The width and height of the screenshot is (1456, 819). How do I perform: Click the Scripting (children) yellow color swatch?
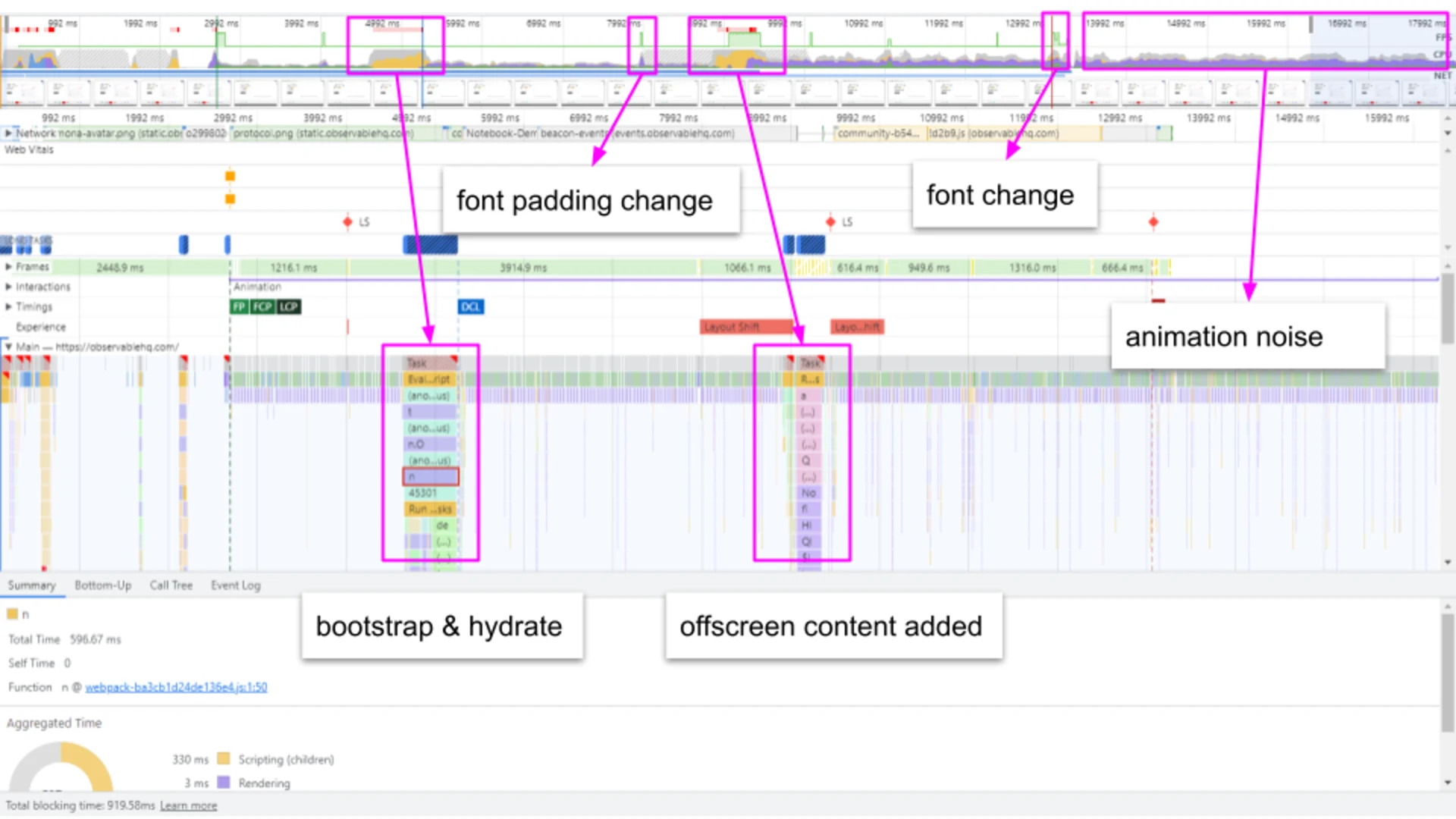tap(223, 759)
